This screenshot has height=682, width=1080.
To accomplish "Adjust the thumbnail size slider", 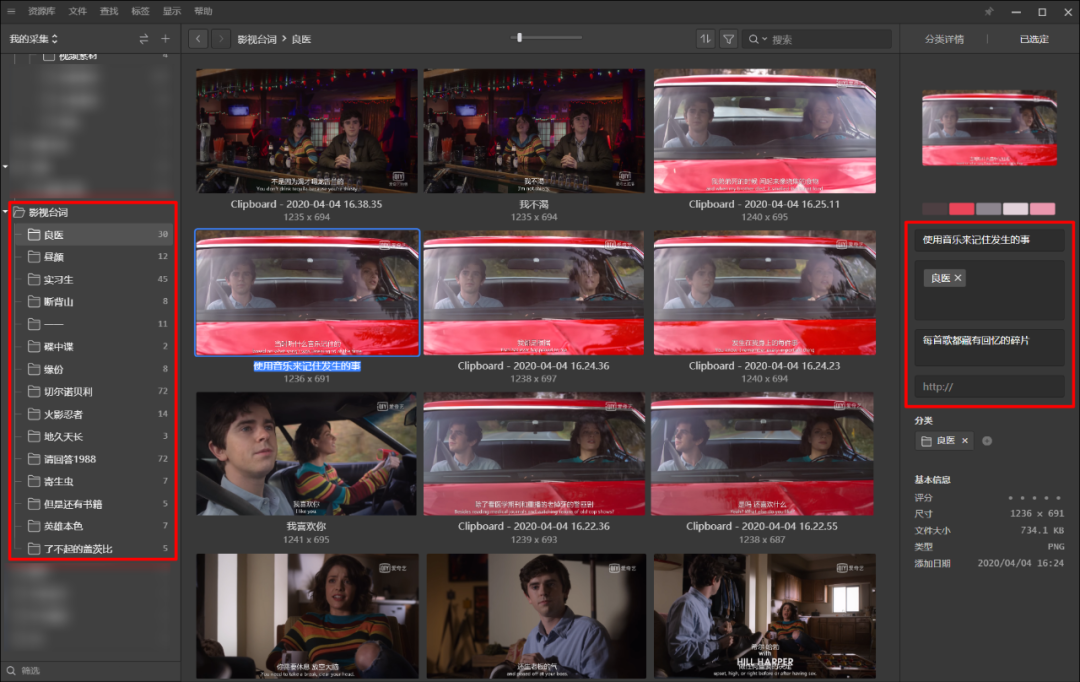I will 519,38.
